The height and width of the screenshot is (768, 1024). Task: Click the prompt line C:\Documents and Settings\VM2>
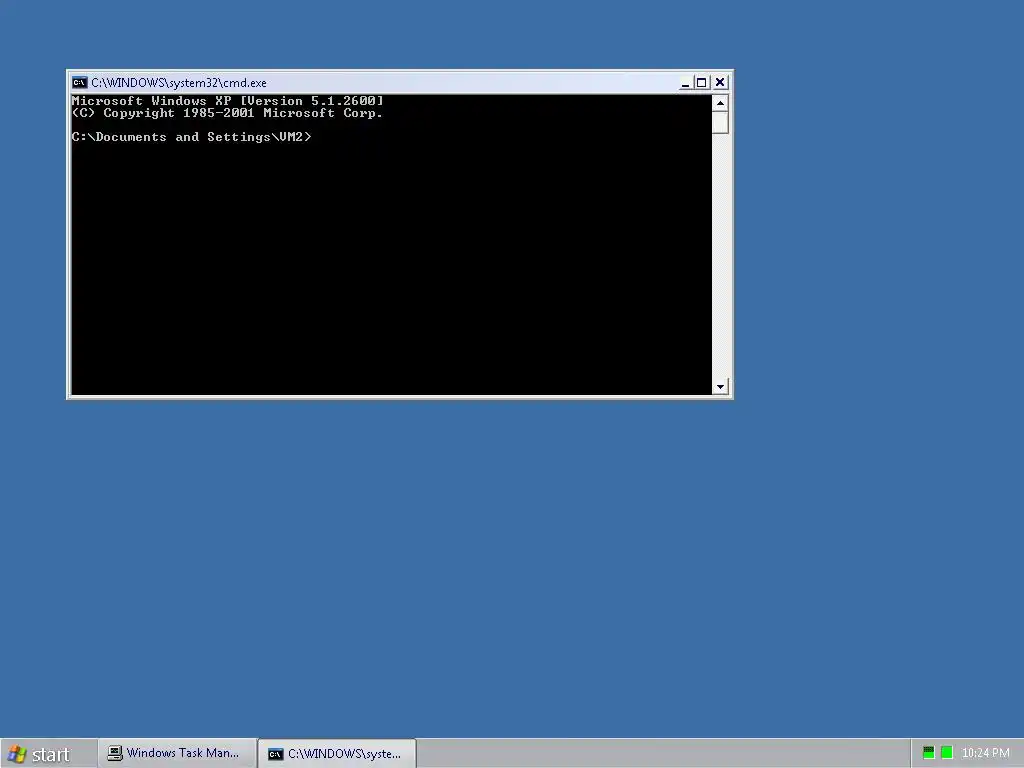click(191, 136)
